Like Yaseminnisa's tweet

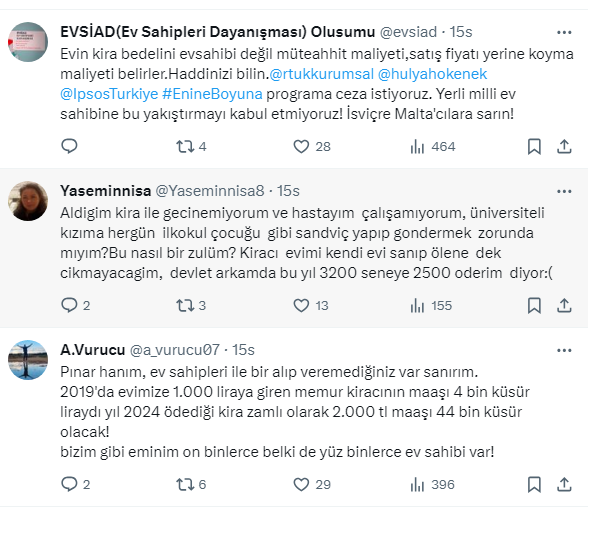(301, 306)
